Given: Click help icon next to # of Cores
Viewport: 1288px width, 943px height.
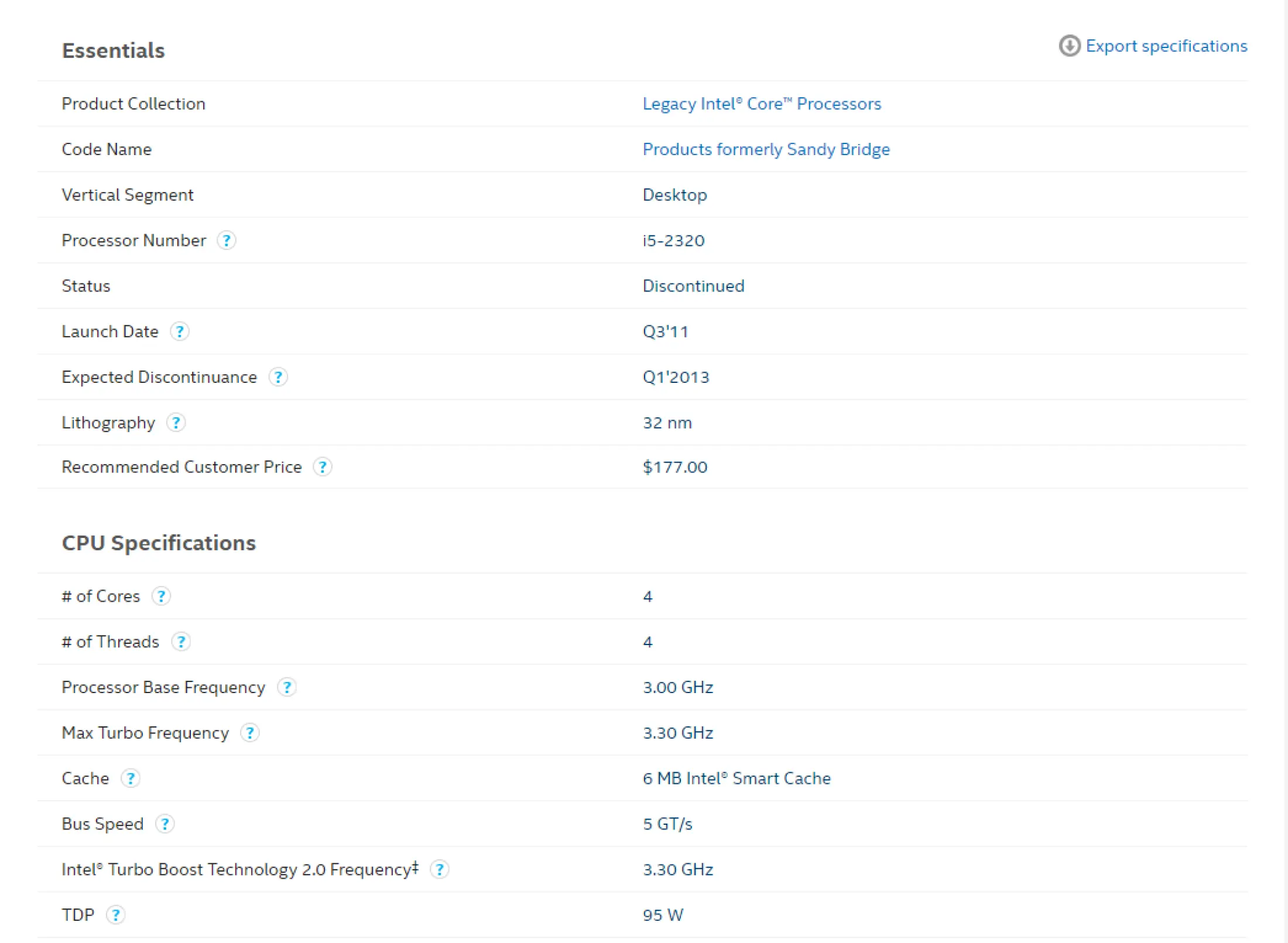Looking at the screenshot, I should (161, 596).
